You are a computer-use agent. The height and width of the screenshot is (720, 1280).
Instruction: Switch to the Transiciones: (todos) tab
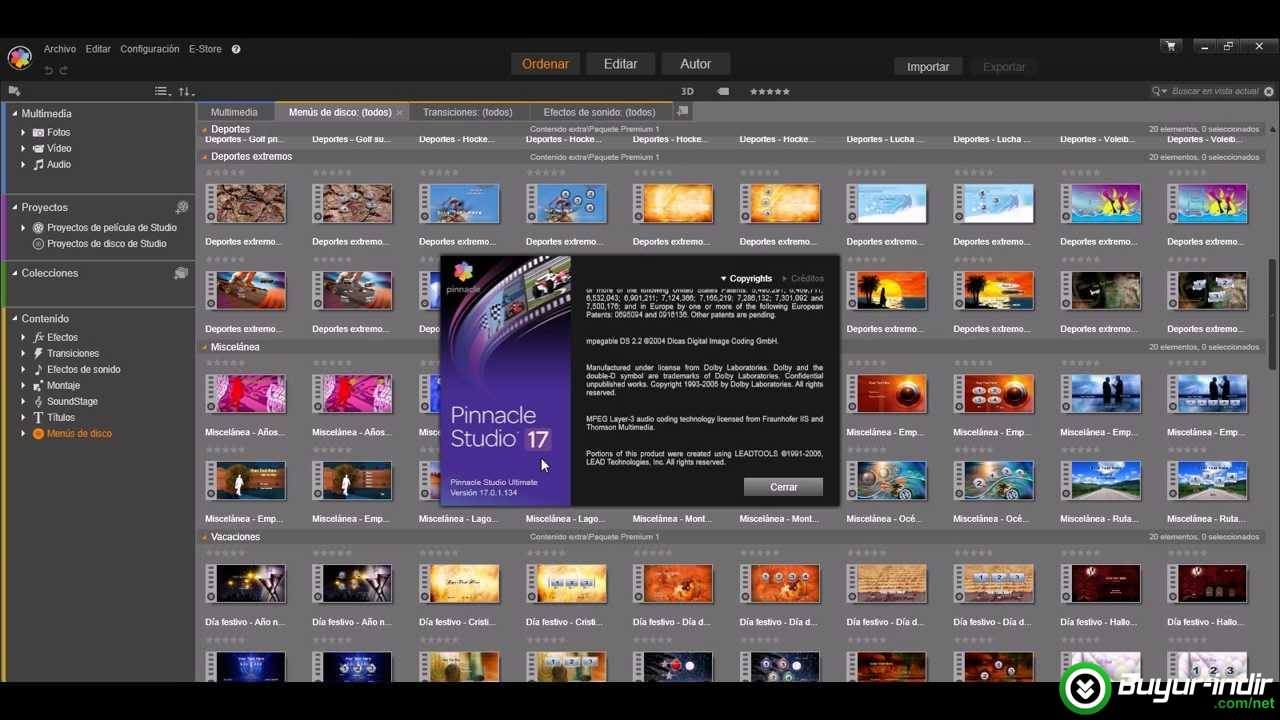point(467,112)
